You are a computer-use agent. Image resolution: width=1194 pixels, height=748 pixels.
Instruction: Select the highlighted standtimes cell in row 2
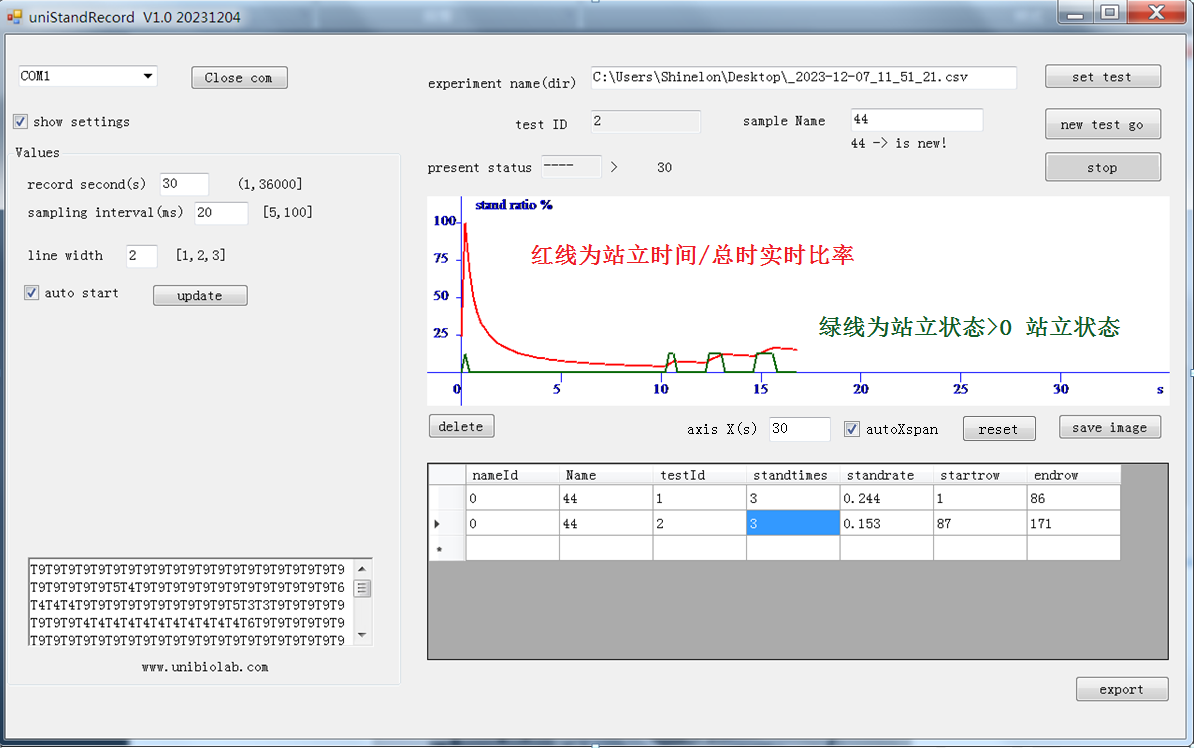793,523
